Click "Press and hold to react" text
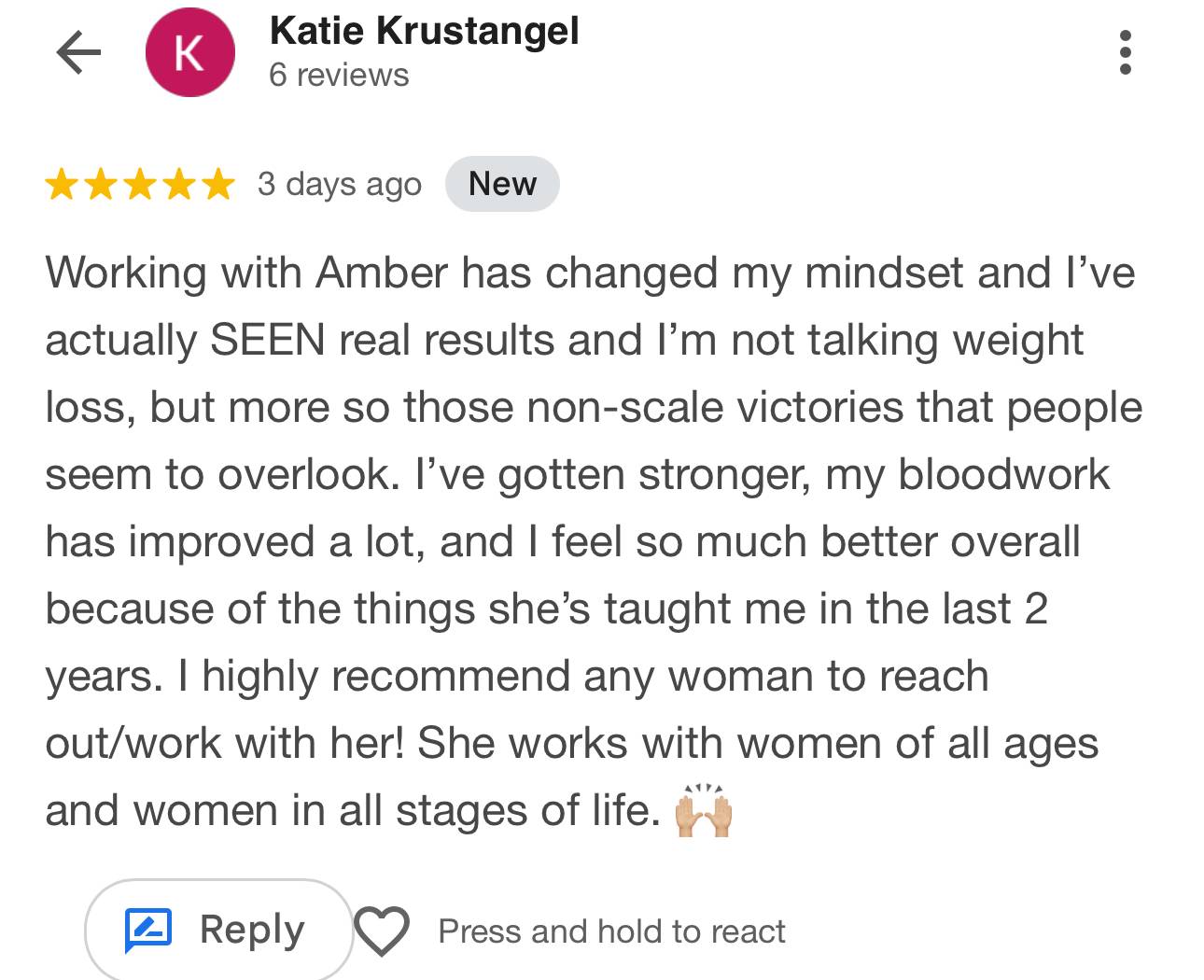Screen dimensions: 1204x980 pos(611,931)
